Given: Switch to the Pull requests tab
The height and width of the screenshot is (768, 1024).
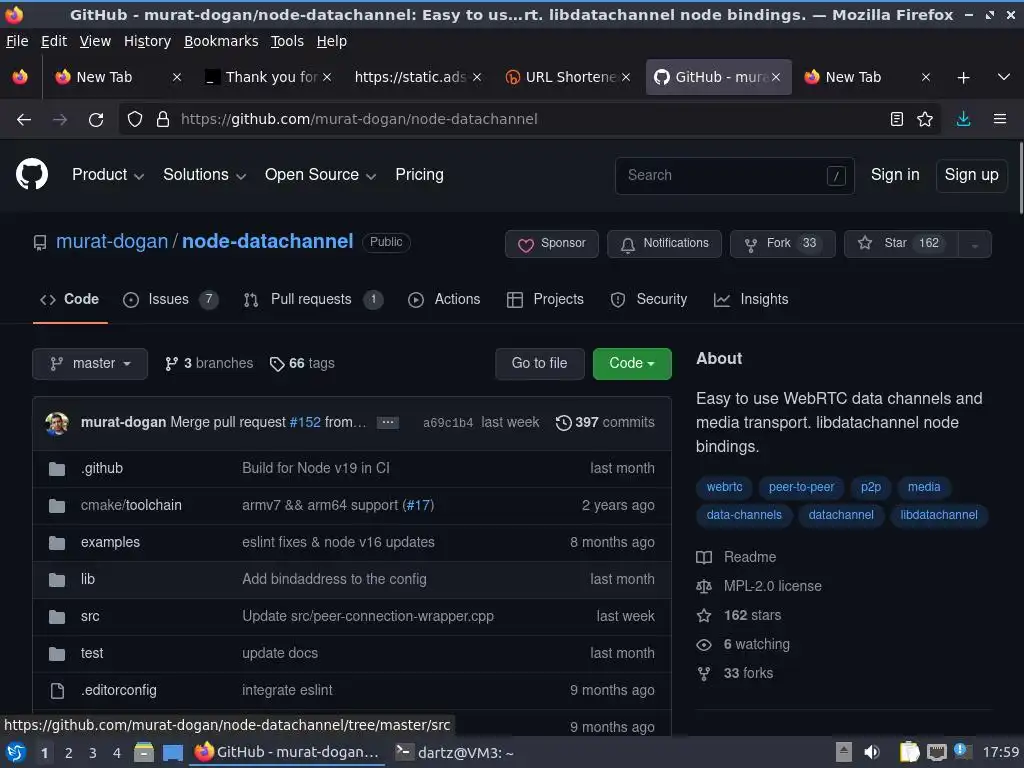Looking at the screenshot, I should [x=313, y=300].
